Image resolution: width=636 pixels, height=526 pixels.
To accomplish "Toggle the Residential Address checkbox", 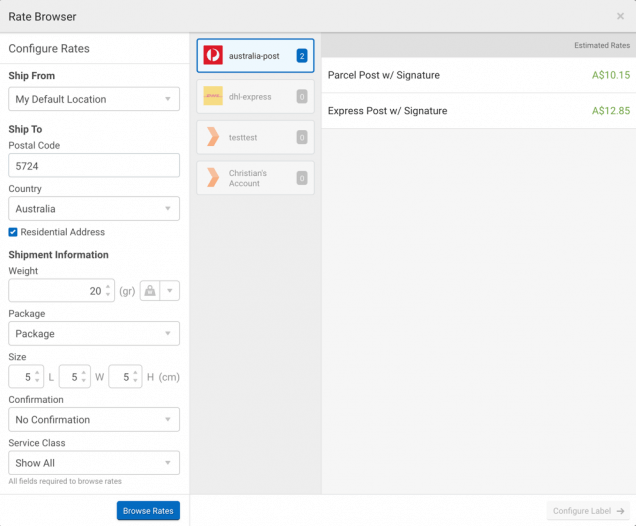I will click(13, 232).
